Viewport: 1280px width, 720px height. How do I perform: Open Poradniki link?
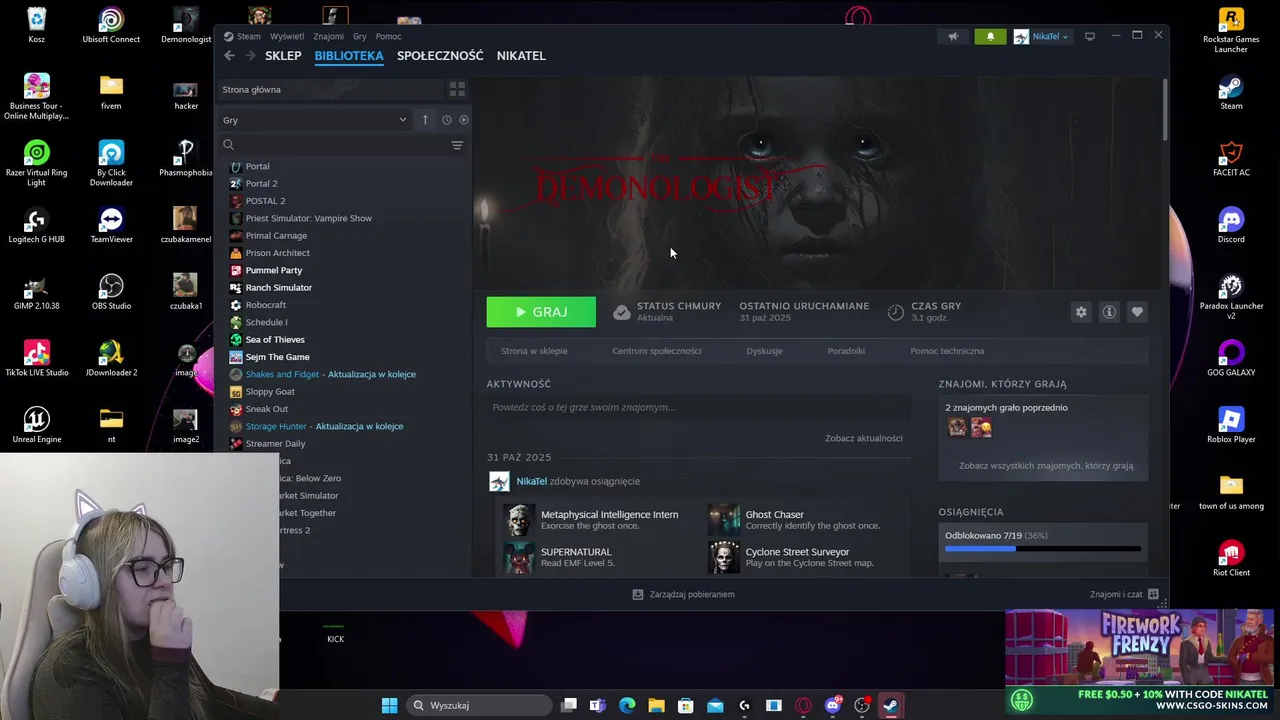(846, 351)
